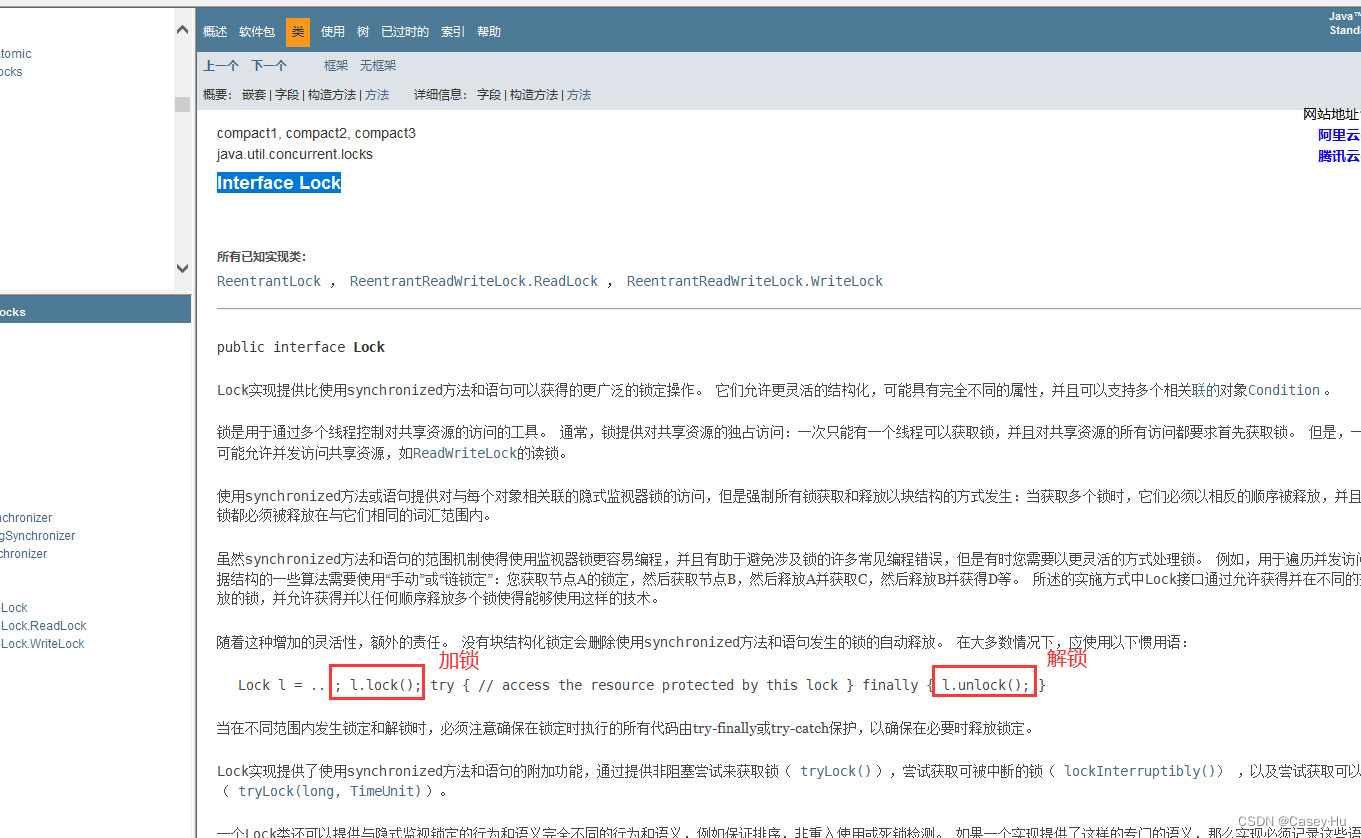Open the Condition class link

(x=1284, y=390)
